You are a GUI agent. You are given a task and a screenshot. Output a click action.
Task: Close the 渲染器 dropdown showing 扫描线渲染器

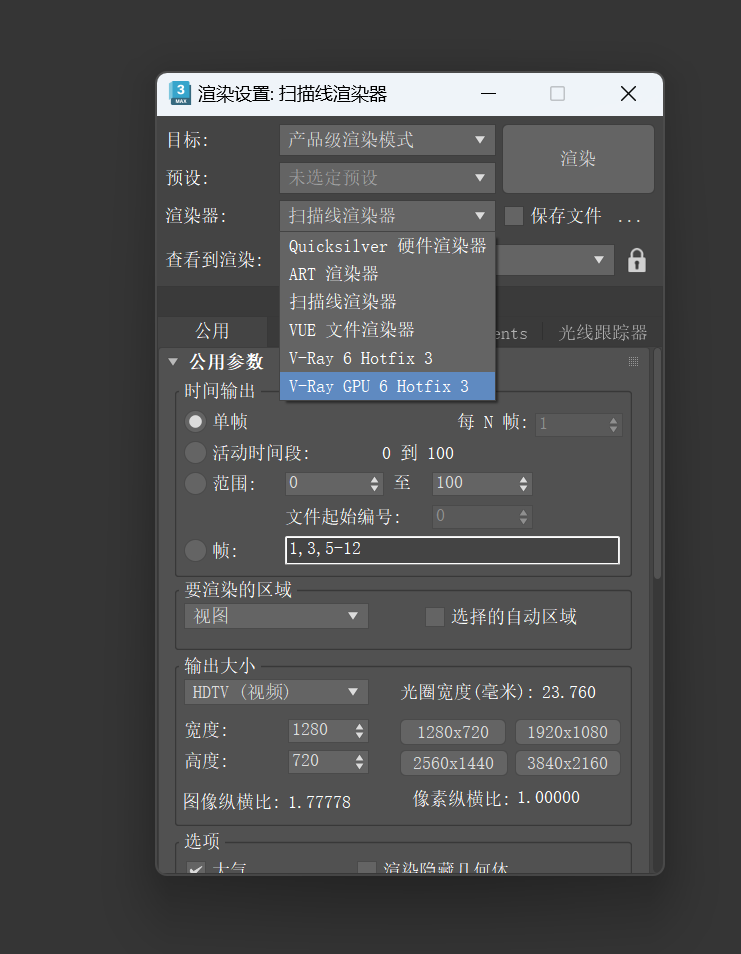click(388, 215)
